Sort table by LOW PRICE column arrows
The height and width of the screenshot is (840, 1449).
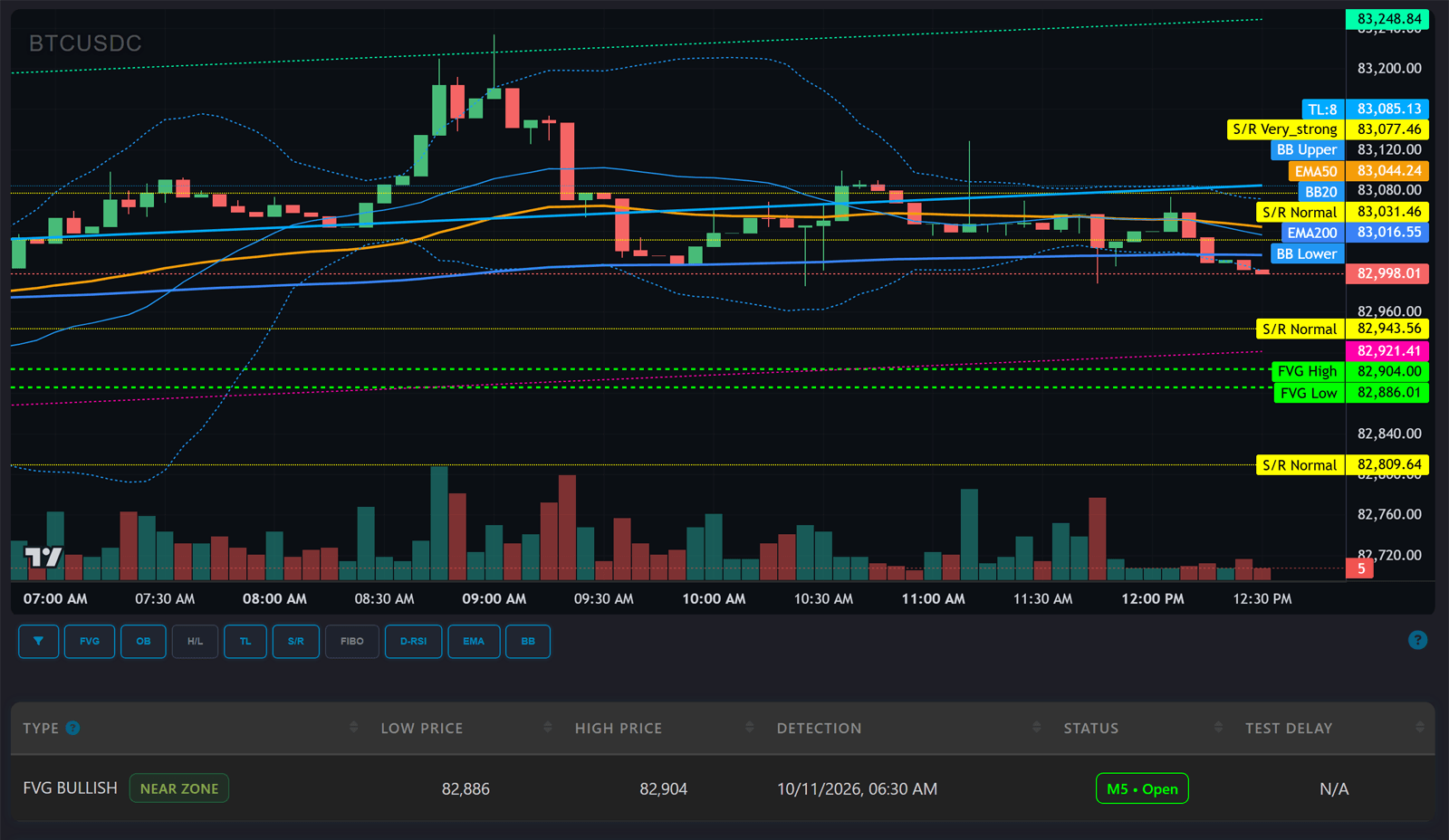[x=547, y=728]
